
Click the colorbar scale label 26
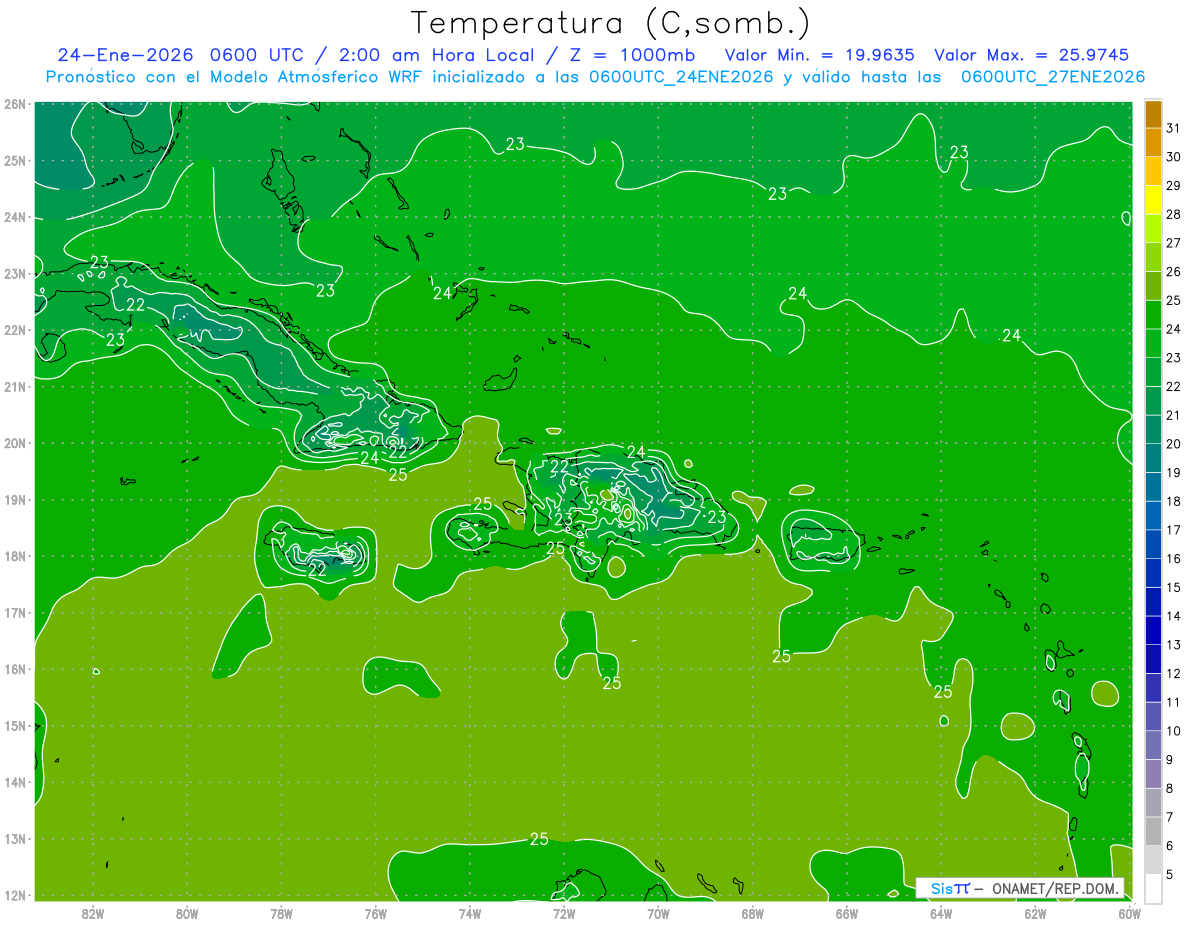point(1173,271)
